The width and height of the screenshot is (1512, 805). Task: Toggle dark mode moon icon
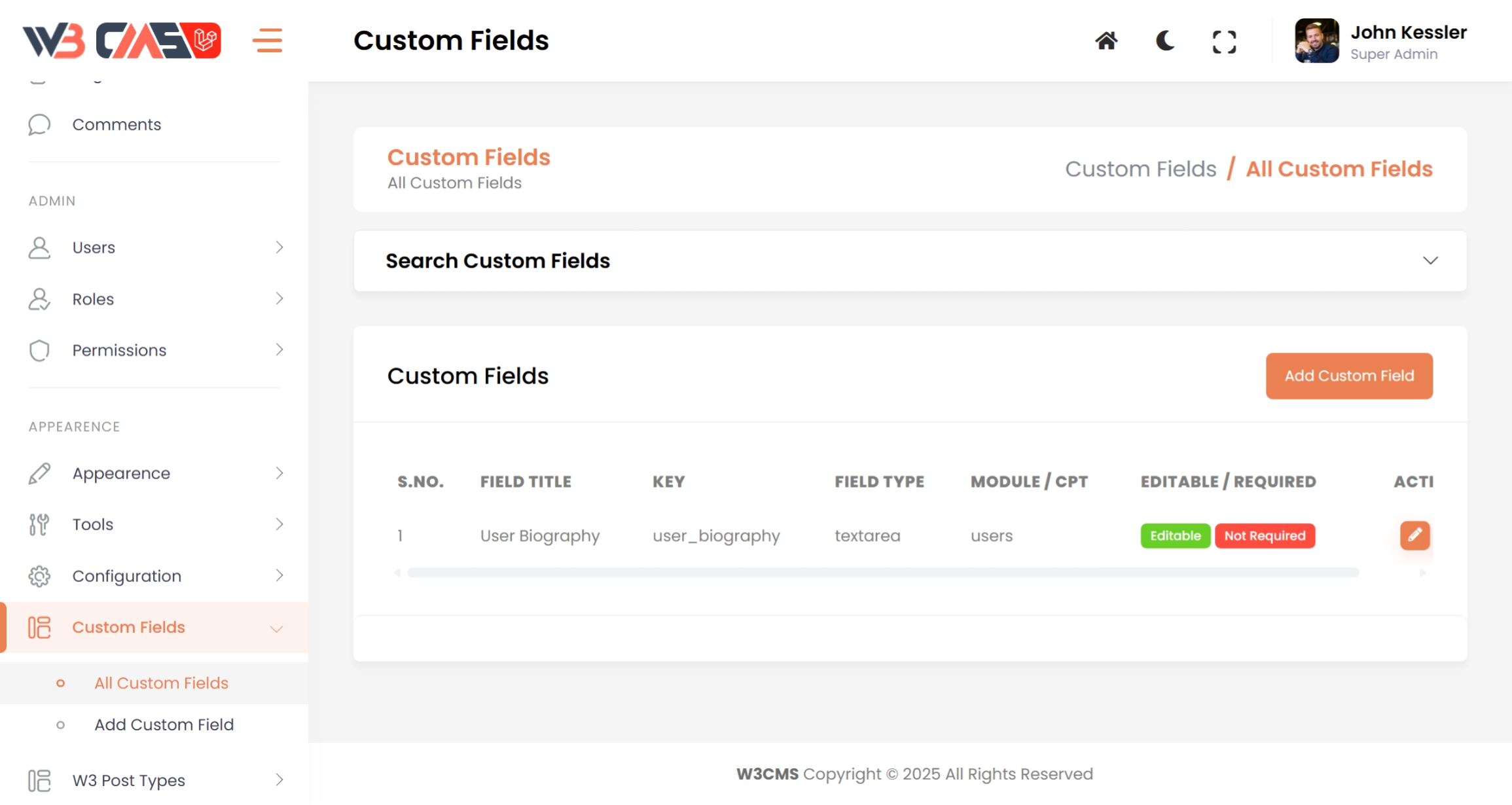(1165, 41)
